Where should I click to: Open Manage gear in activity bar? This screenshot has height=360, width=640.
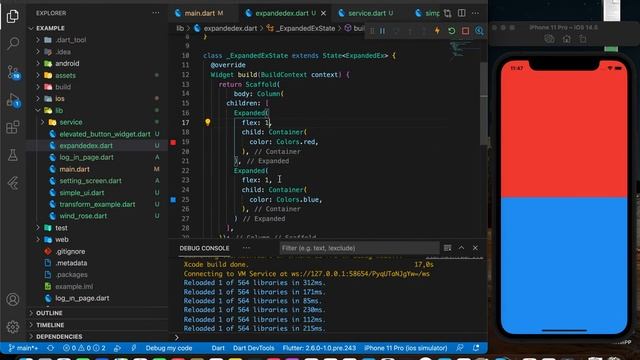(x=13, y=327)
